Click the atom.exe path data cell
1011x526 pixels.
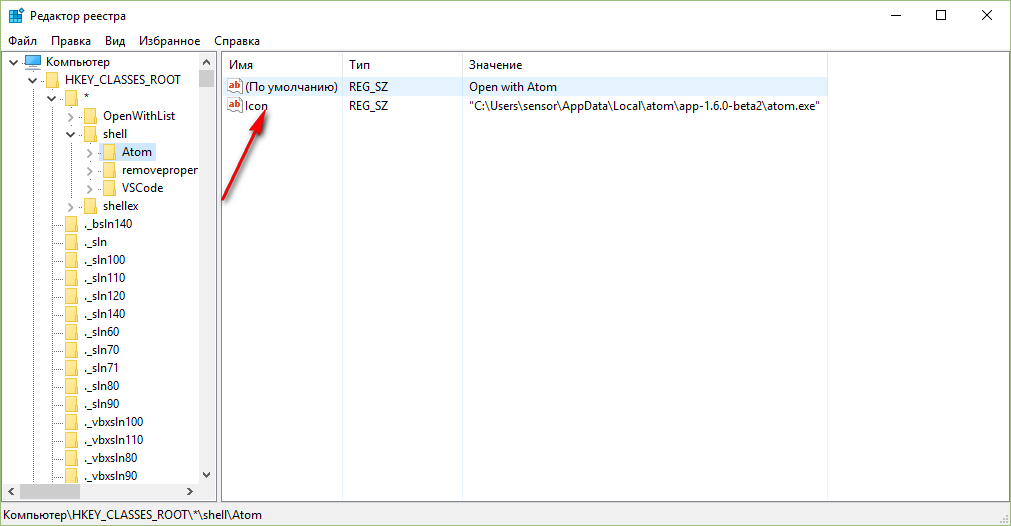(644, 106)
